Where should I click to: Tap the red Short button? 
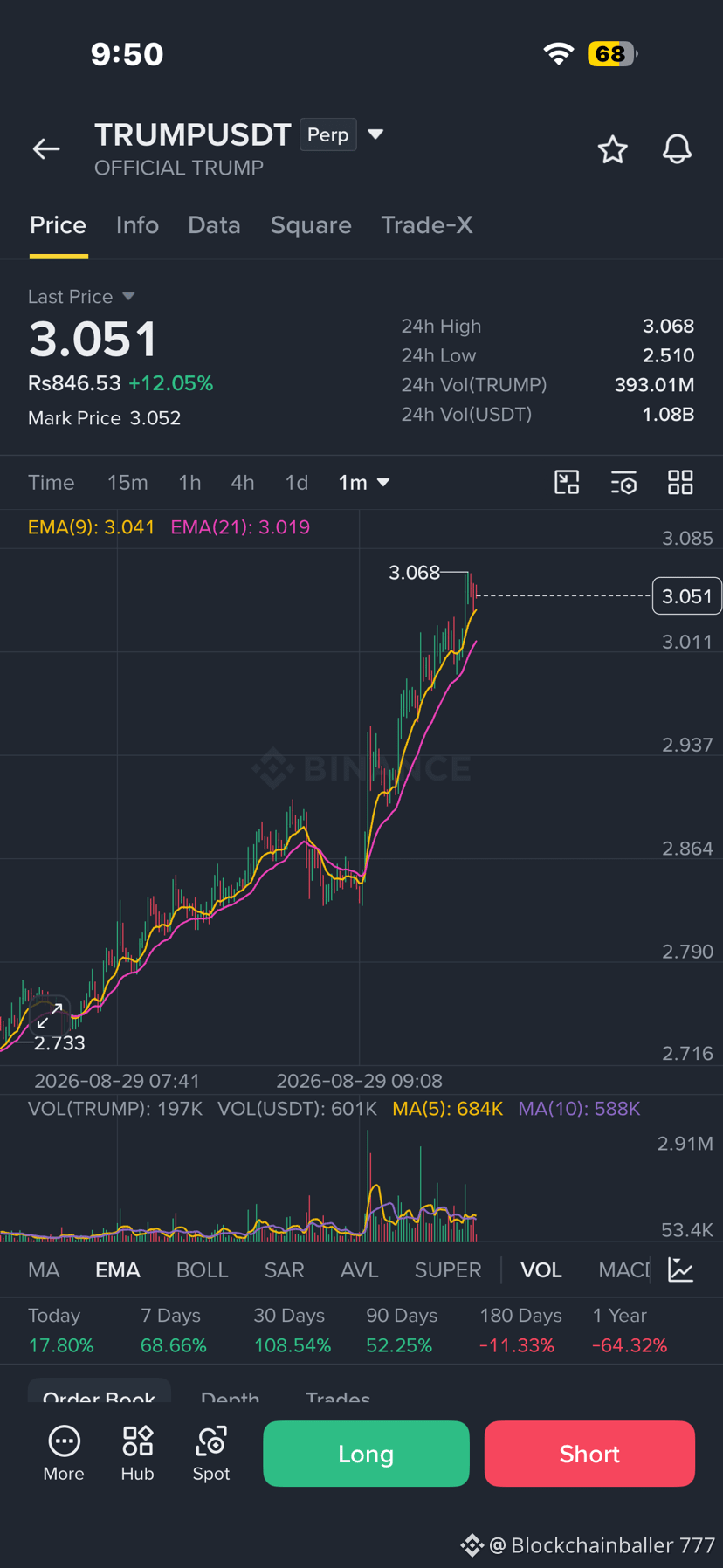click(589, 1454)
